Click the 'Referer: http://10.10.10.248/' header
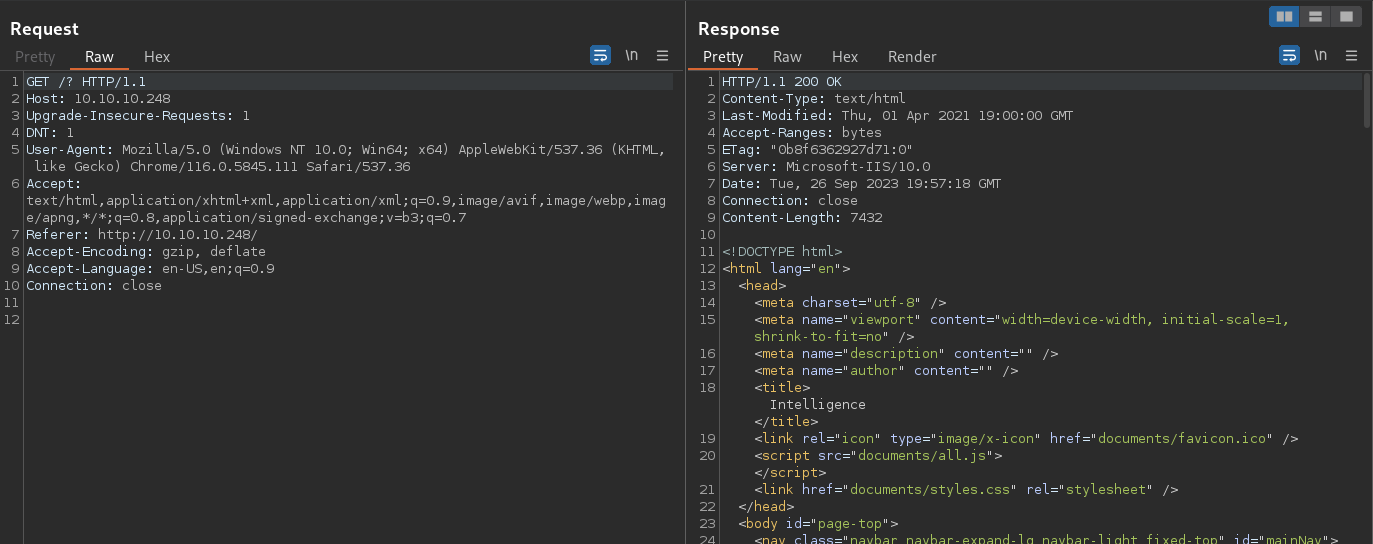The height and width of the screenshot is (544, 1373). click(x=142, y=235)
